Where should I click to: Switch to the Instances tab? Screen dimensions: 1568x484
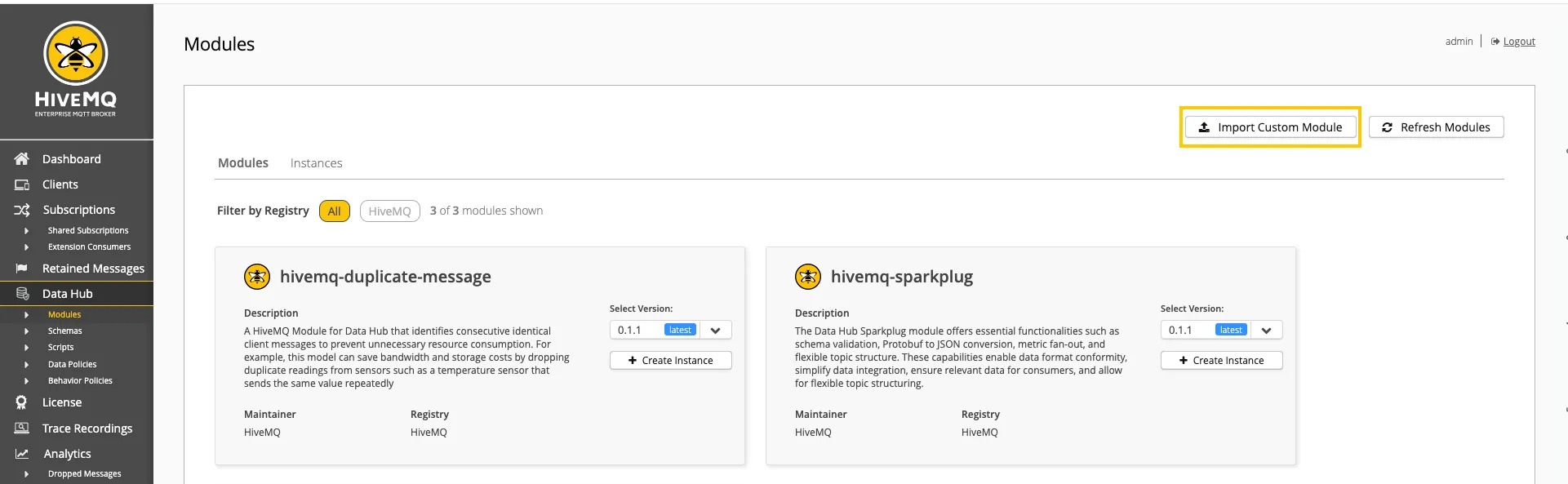[x=317, y=163]
